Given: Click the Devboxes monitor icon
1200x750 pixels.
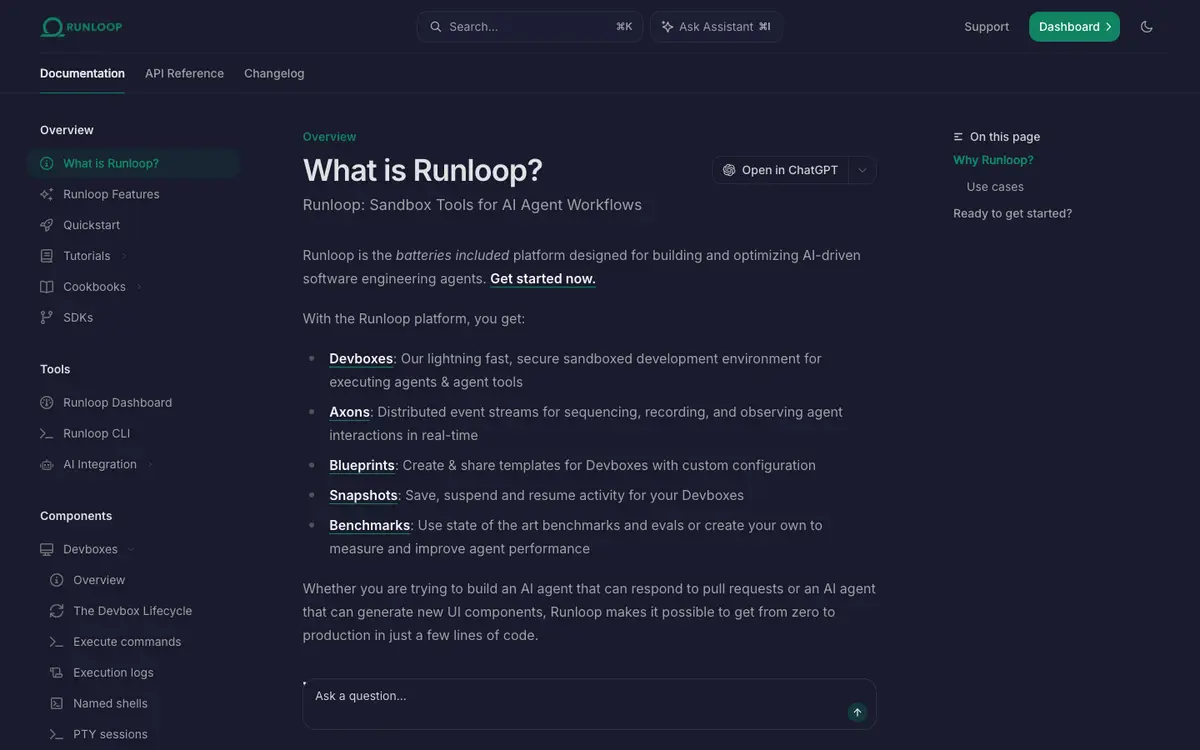Looking at the screenshot, I should click(x=46, y=550).
